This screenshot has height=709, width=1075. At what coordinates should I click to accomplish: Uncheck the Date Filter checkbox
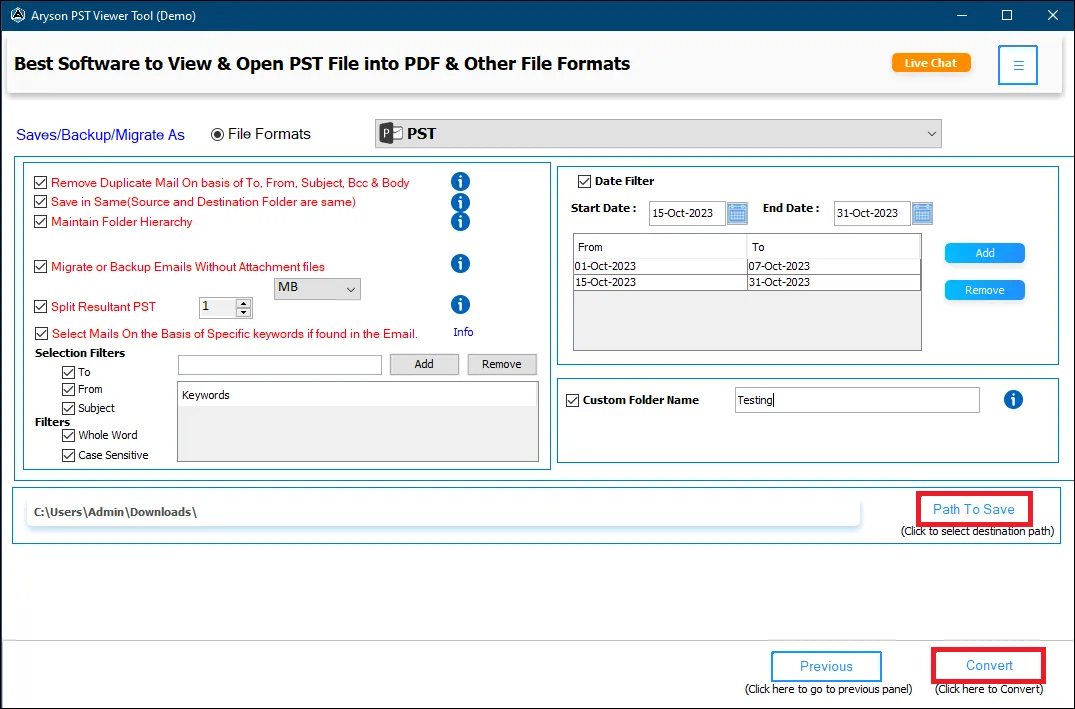584,181
